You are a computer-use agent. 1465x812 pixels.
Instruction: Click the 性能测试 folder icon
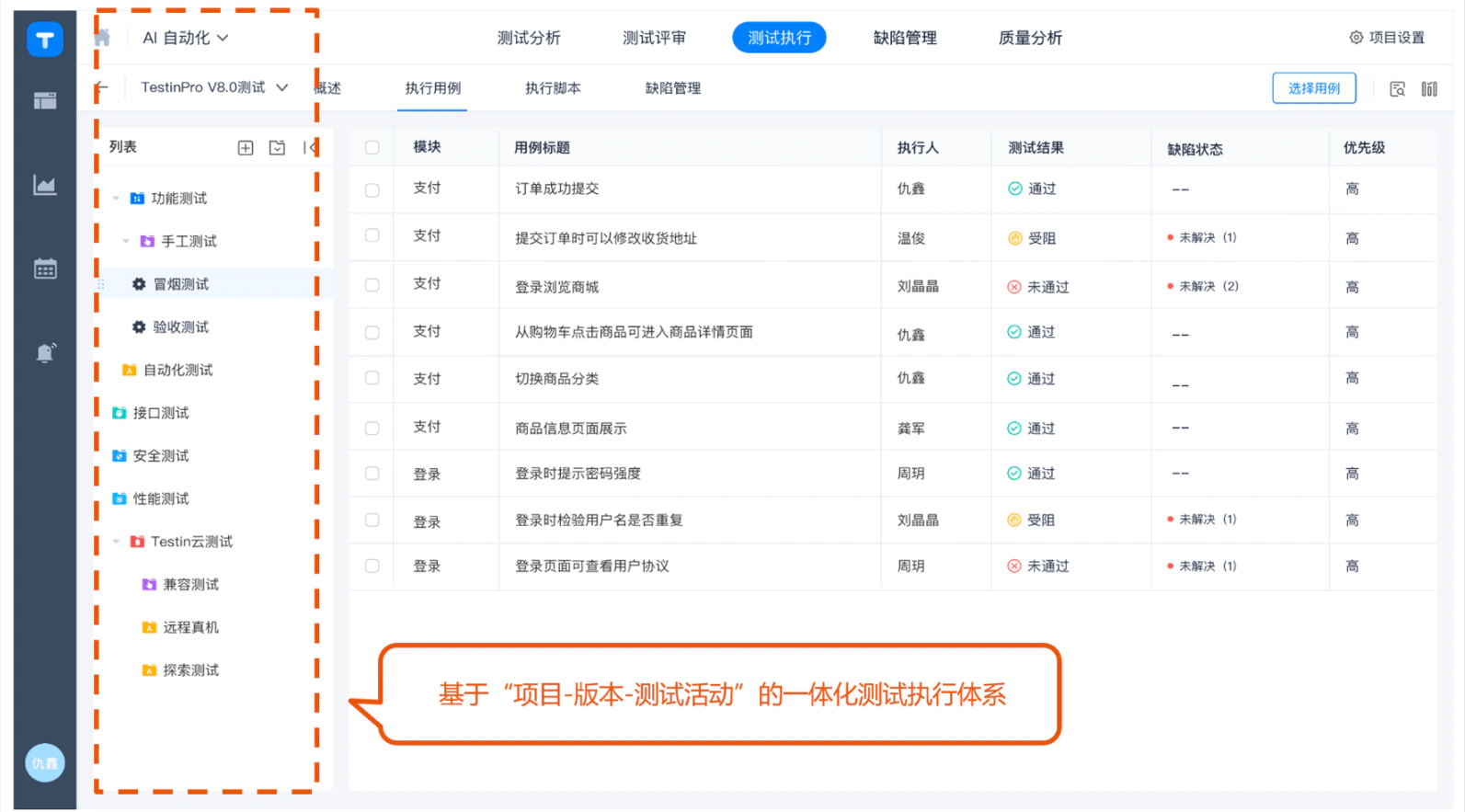coord(120,498)
